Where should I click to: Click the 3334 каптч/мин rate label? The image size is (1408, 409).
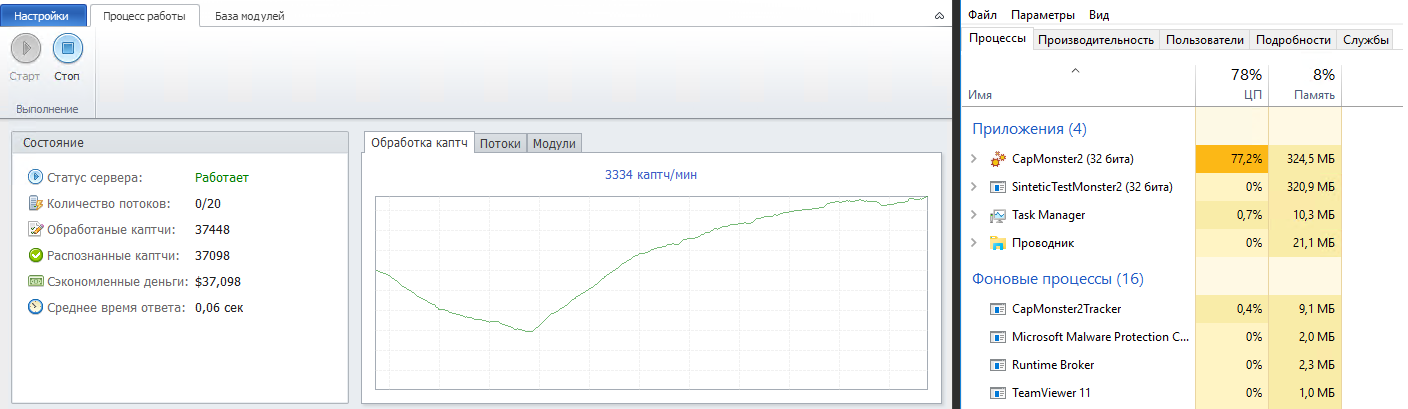tap(651, 175)
